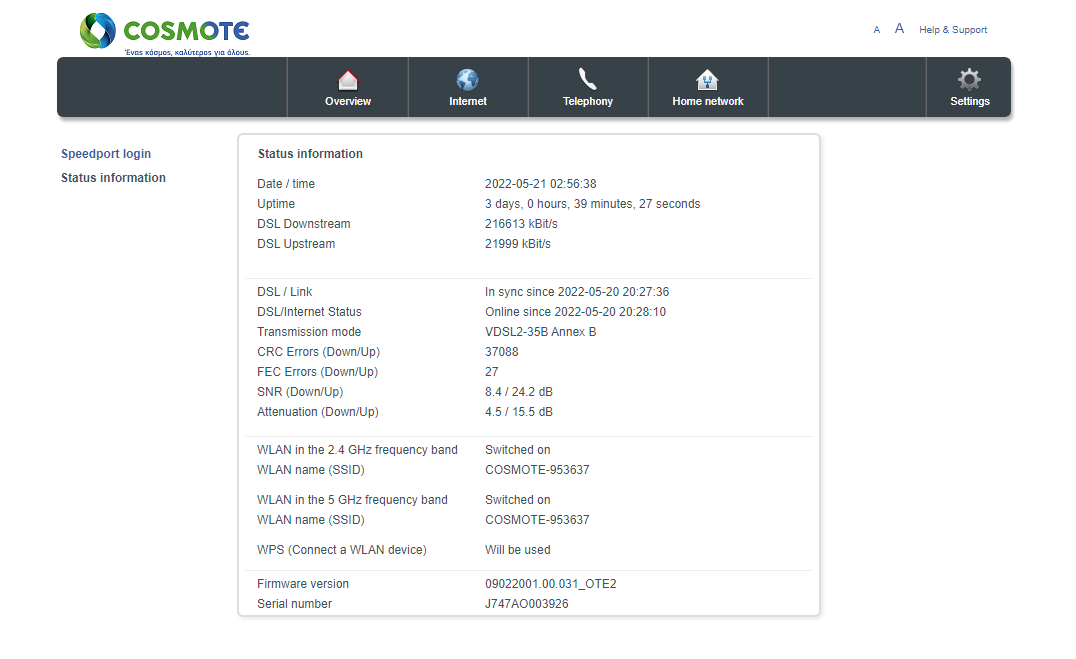Click the Attenuation (Down/Up) label
This screenshot has height=659, width=1076.
(318, 412)
